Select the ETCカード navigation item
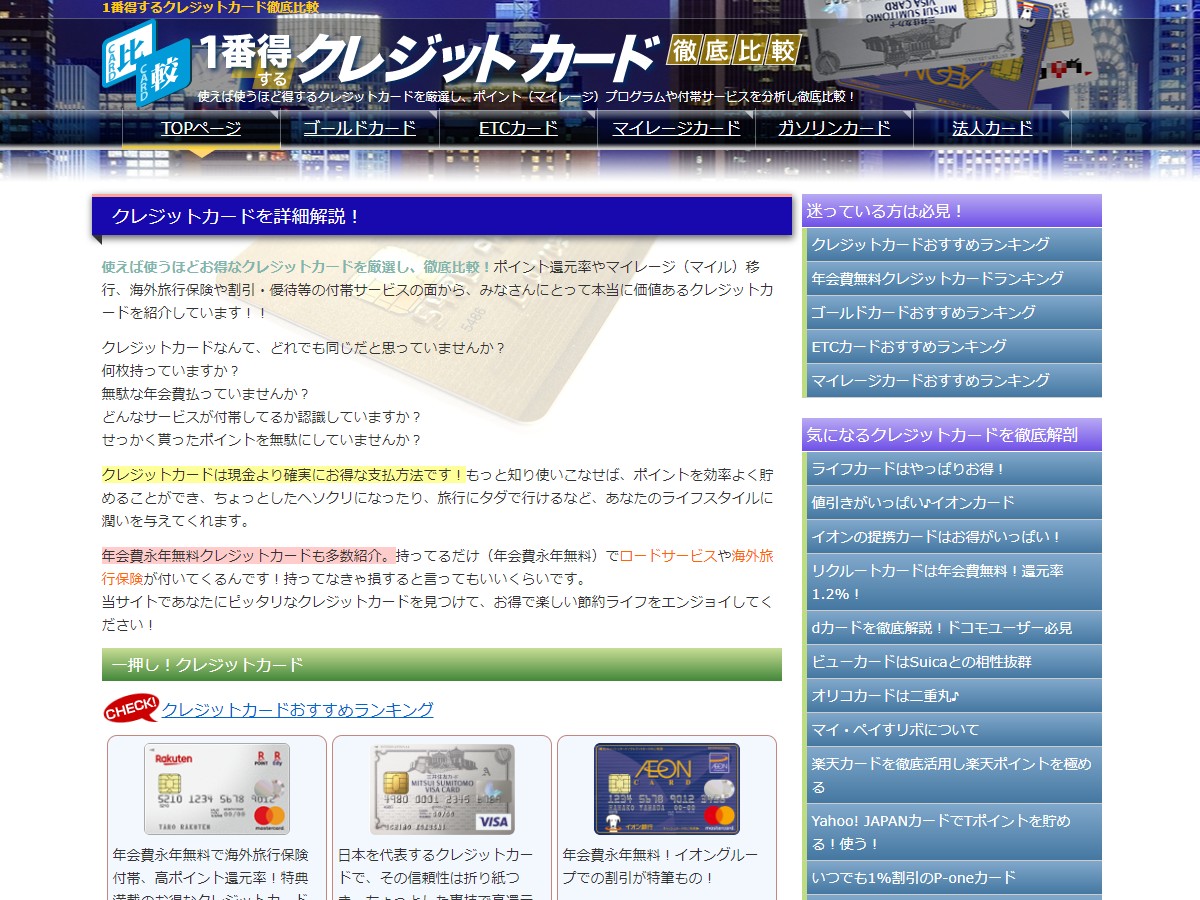The image size is (1200, 900). click(x=518, y=128)
